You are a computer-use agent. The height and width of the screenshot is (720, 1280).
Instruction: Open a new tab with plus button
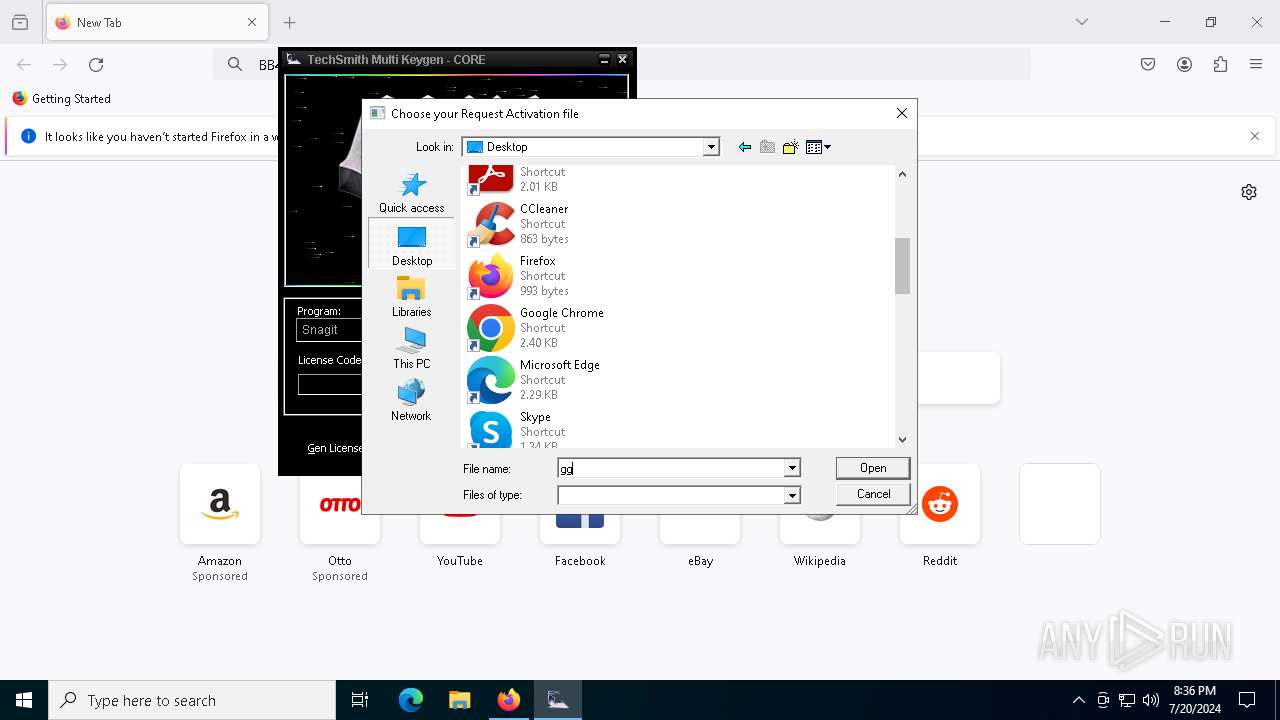click(x=290, y=22)
